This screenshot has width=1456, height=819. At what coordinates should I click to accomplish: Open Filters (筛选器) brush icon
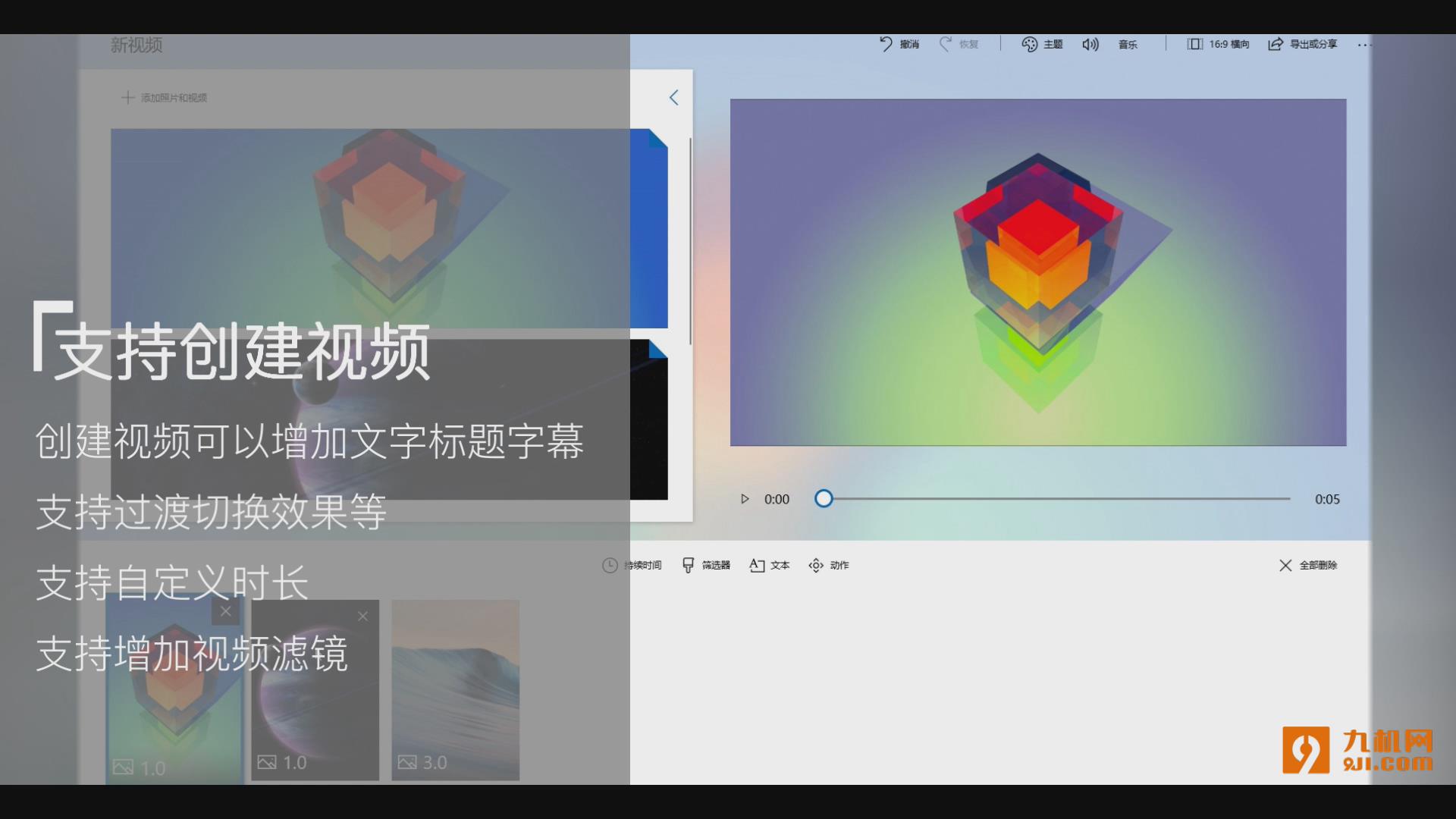[688, 565]
